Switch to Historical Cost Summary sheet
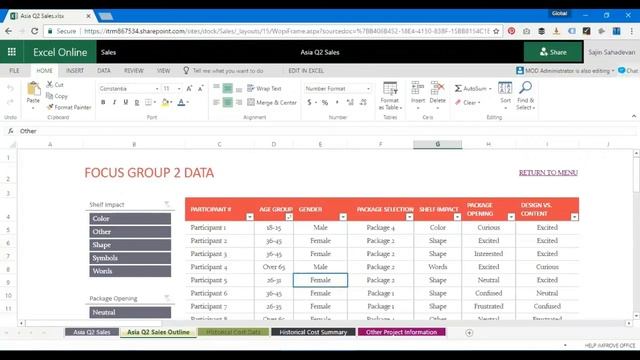This screenshot has height=360, width=640. 313,332
